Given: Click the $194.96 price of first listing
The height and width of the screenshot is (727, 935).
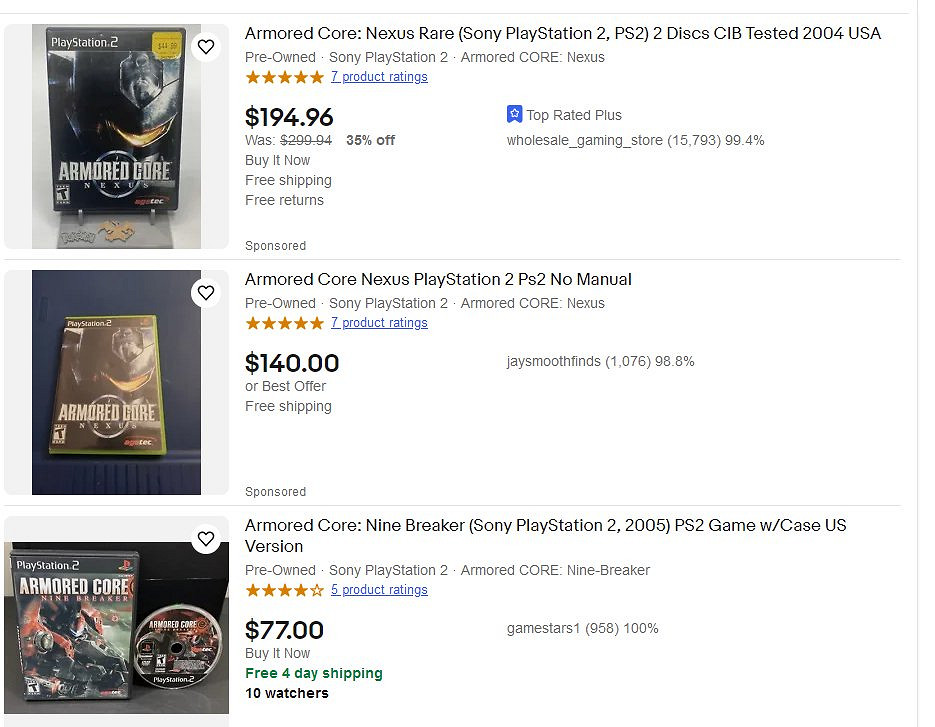Looking at the screenshot, I should click(x=289, y=117).
